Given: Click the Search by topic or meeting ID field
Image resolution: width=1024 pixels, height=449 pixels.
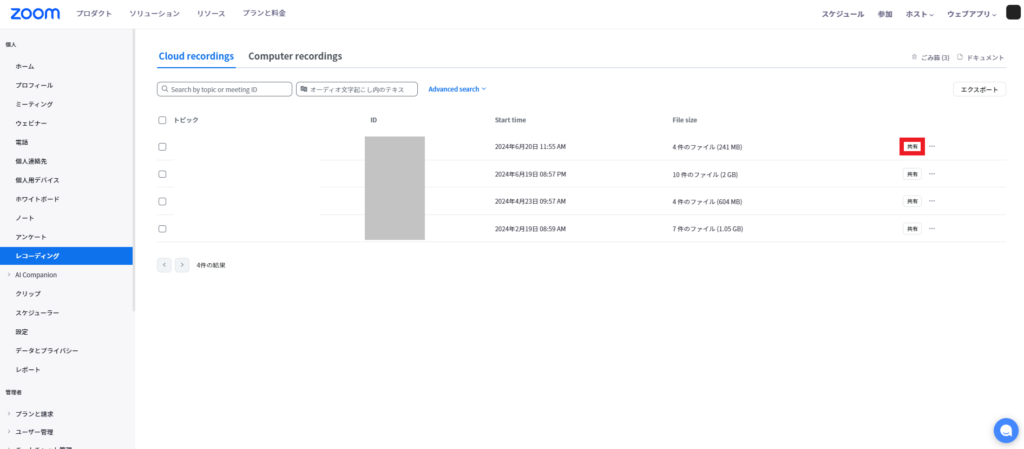Looking at the screenshot, I should pyautogui.click(x=225, y=89).
